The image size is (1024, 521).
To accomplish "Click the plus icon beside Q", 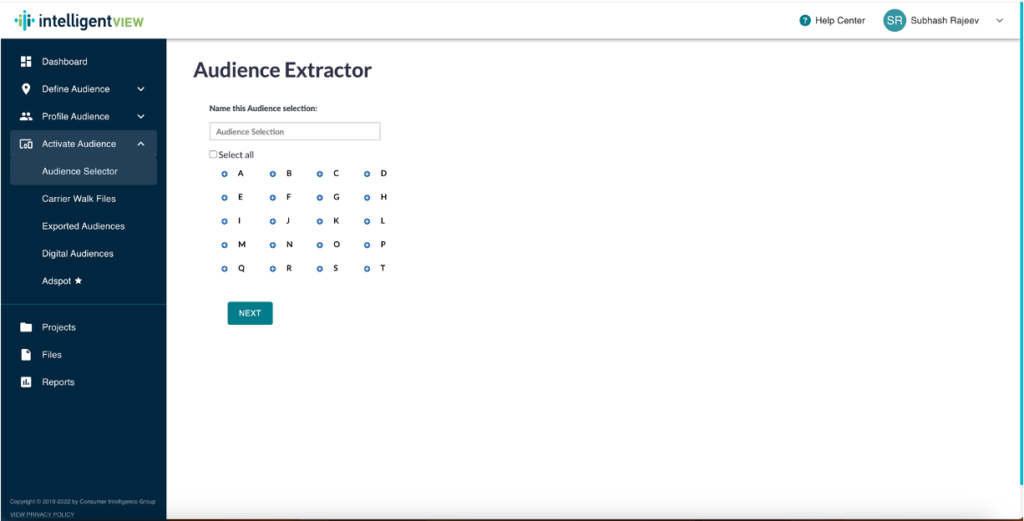I will (224, 268).
